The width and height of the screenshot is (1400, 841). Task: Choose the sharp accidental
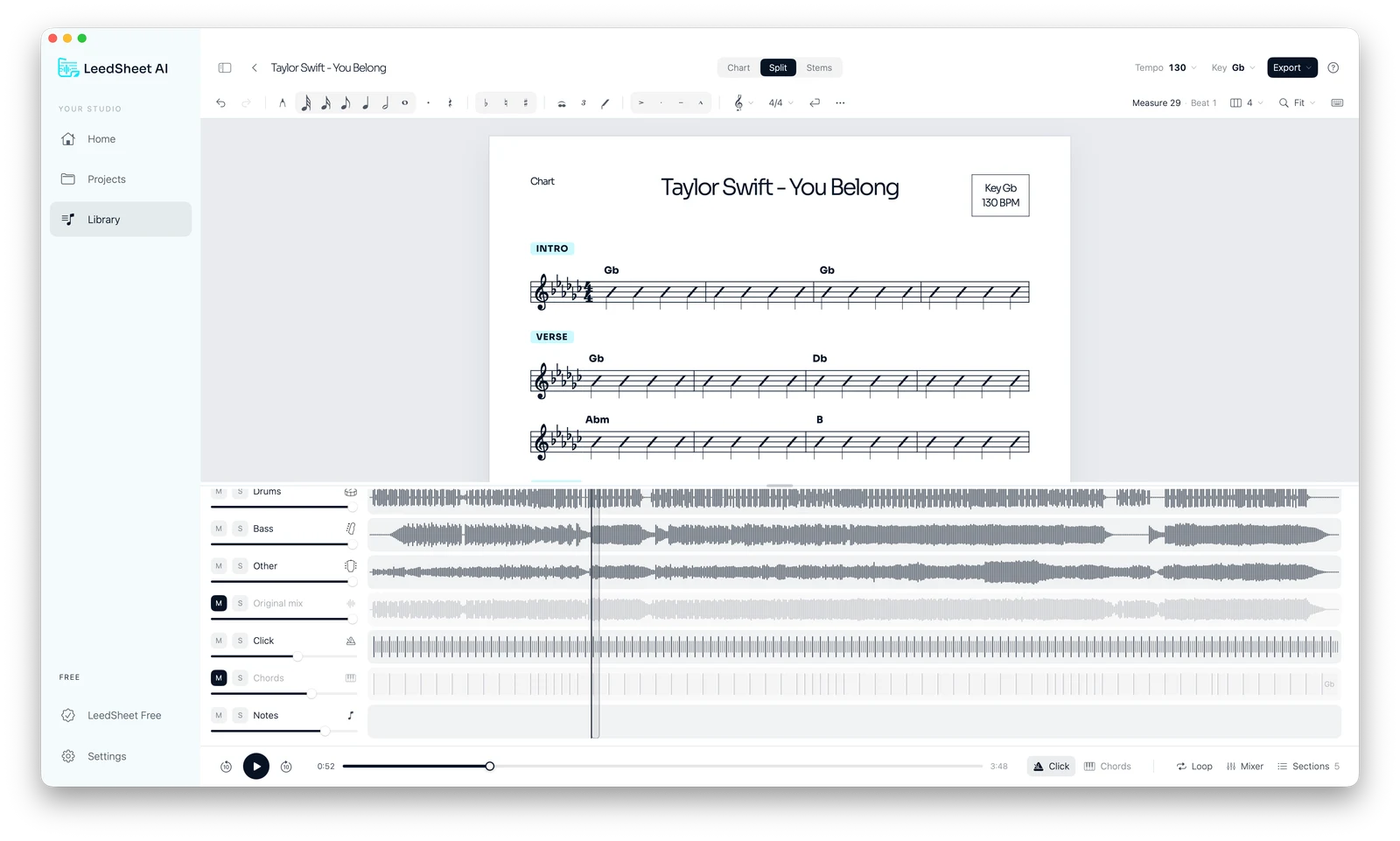pos(526,103)
